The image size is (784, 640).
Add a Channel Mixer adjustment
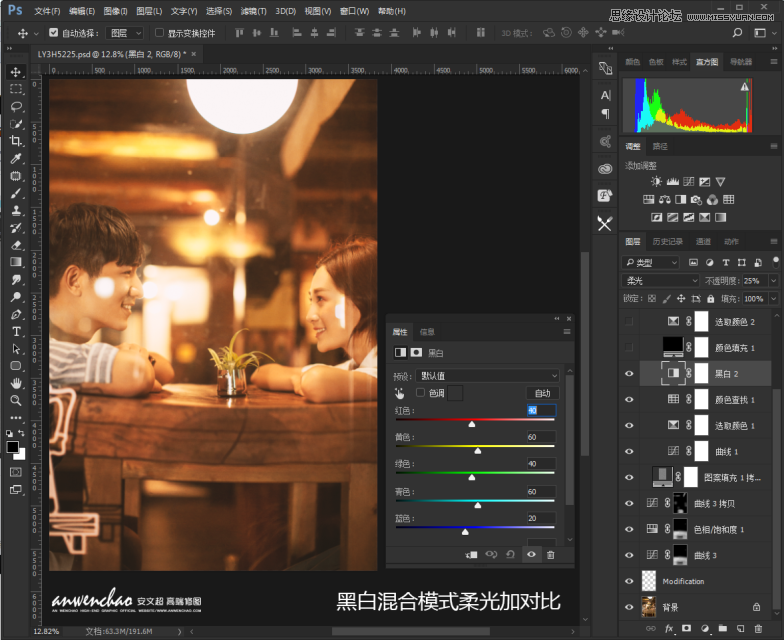click(712, 200)
